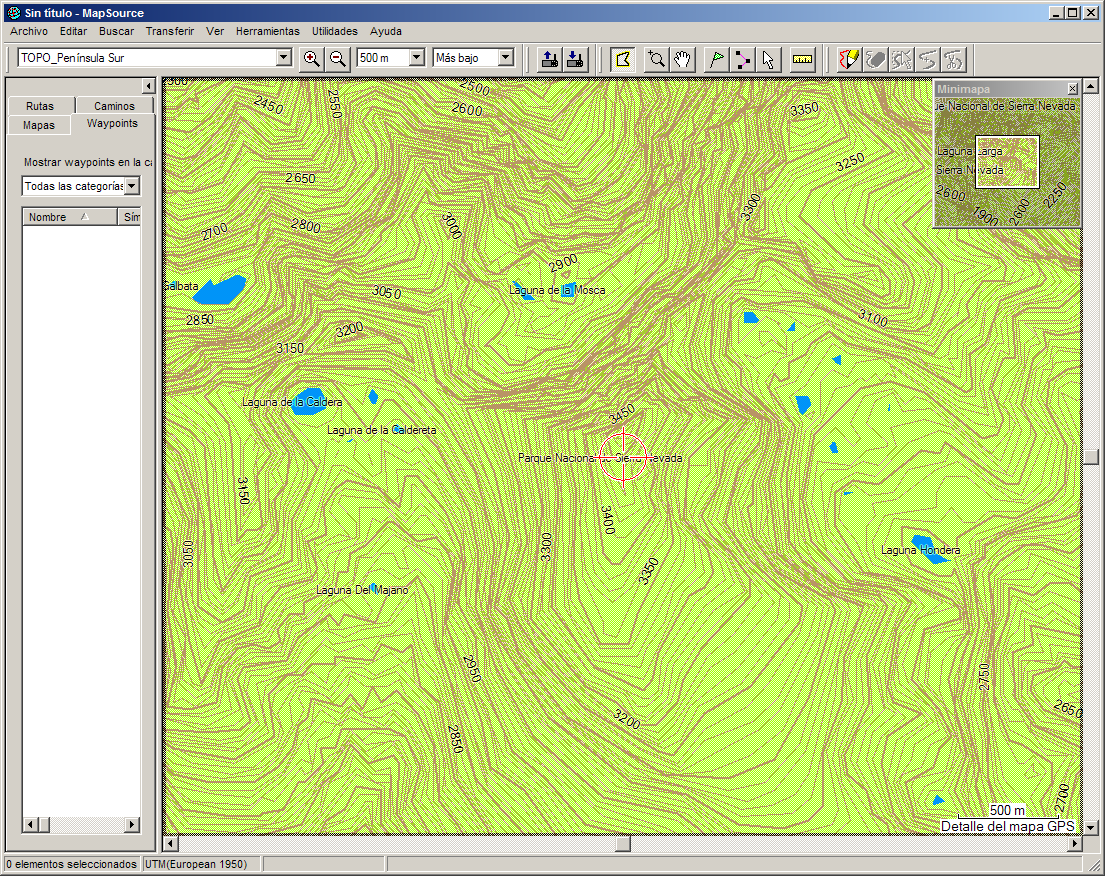
Task: Collapse the left side panel arrow
Action: pyautogui.click(x=148, y=86)
